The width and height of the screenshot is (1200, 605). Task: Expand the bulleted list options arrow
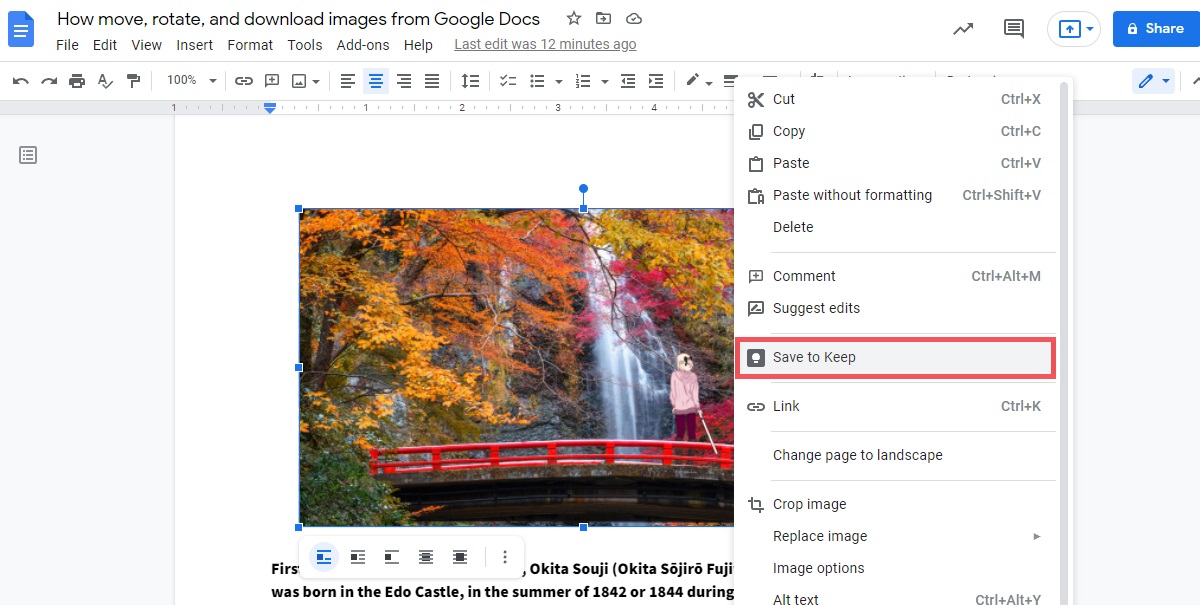[559, 81]
